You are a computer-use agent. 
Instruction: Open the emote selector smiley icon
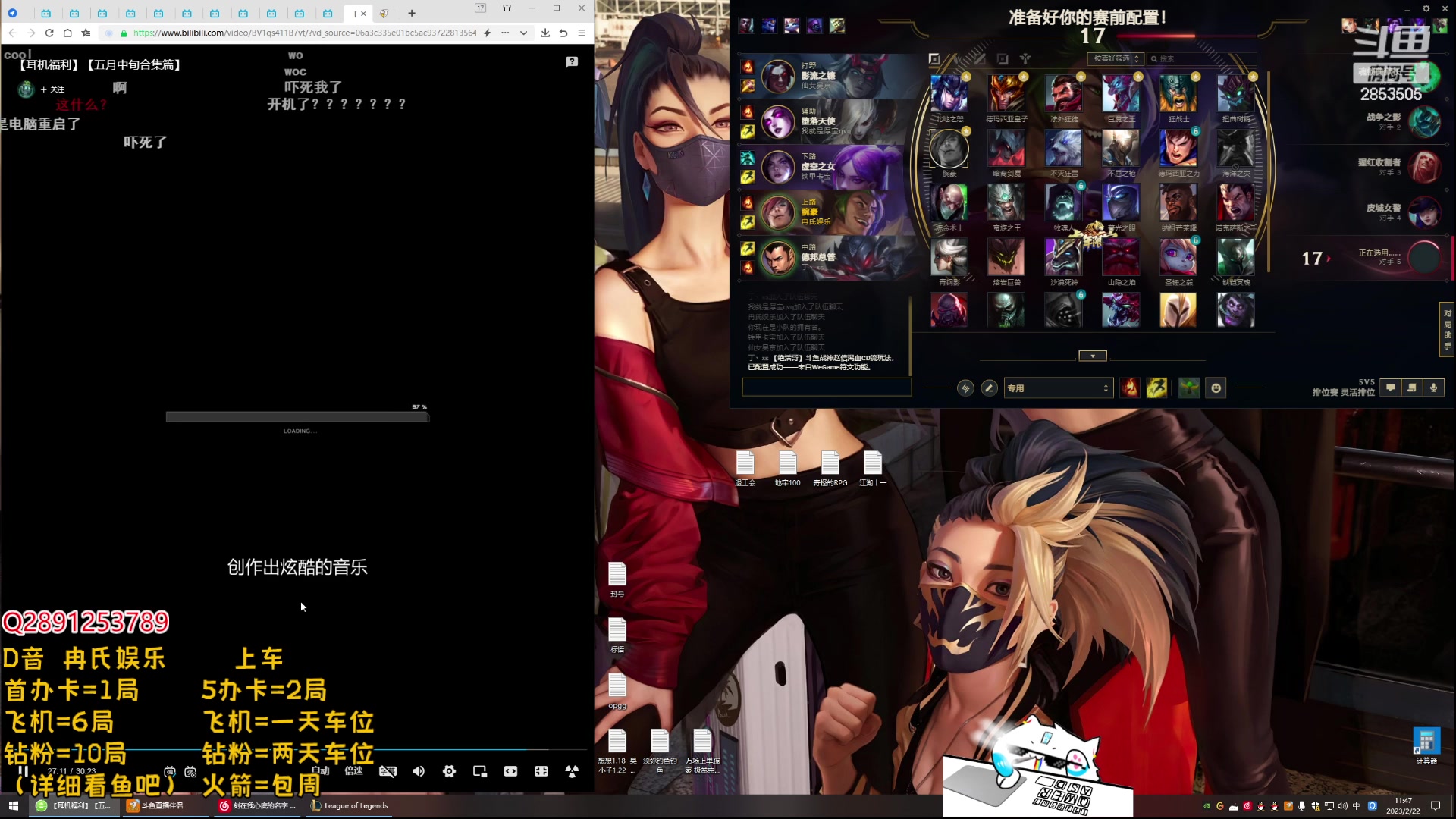click(1216, 388)
